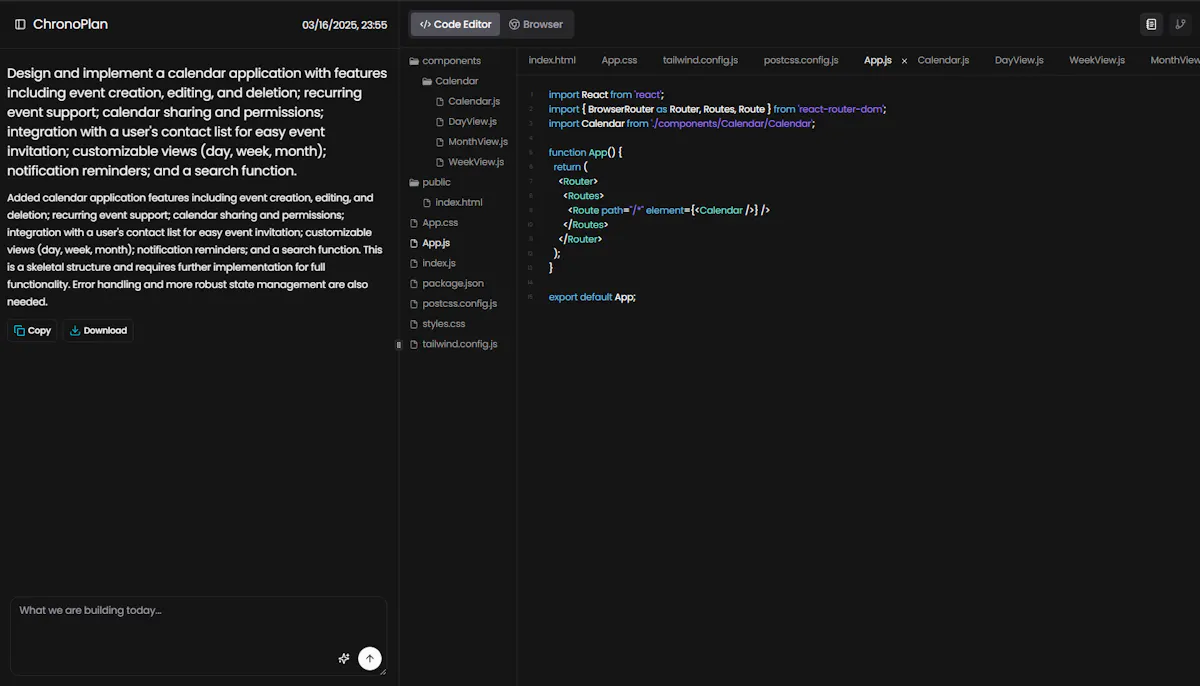
Task: Click the 'function App() {' code line
Action: (586, 152)
